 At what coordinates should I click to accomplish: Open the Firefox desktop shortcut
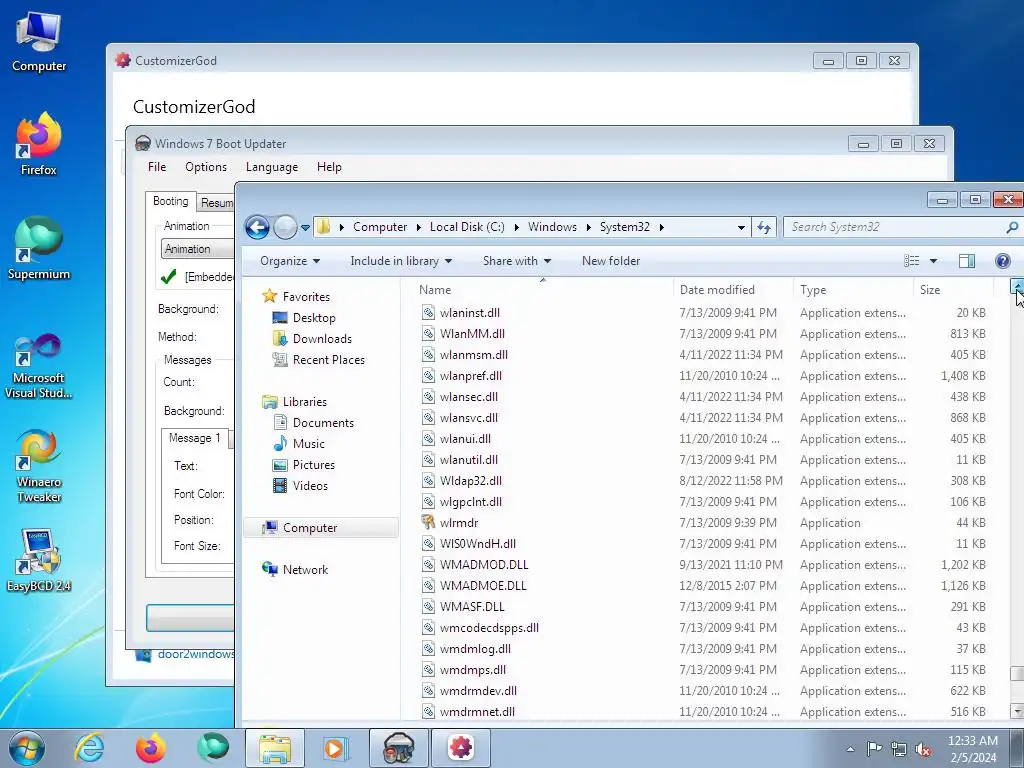pos(39,144)
